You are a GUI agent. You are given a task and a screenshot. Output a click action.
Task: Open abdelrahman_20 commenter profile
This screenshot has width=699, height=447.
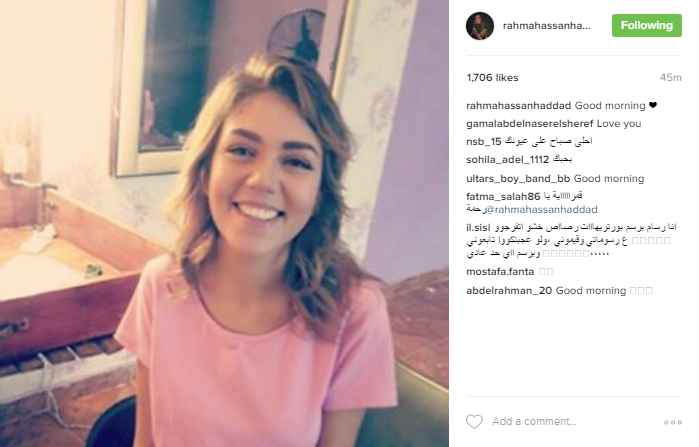[x=509, y=291]
